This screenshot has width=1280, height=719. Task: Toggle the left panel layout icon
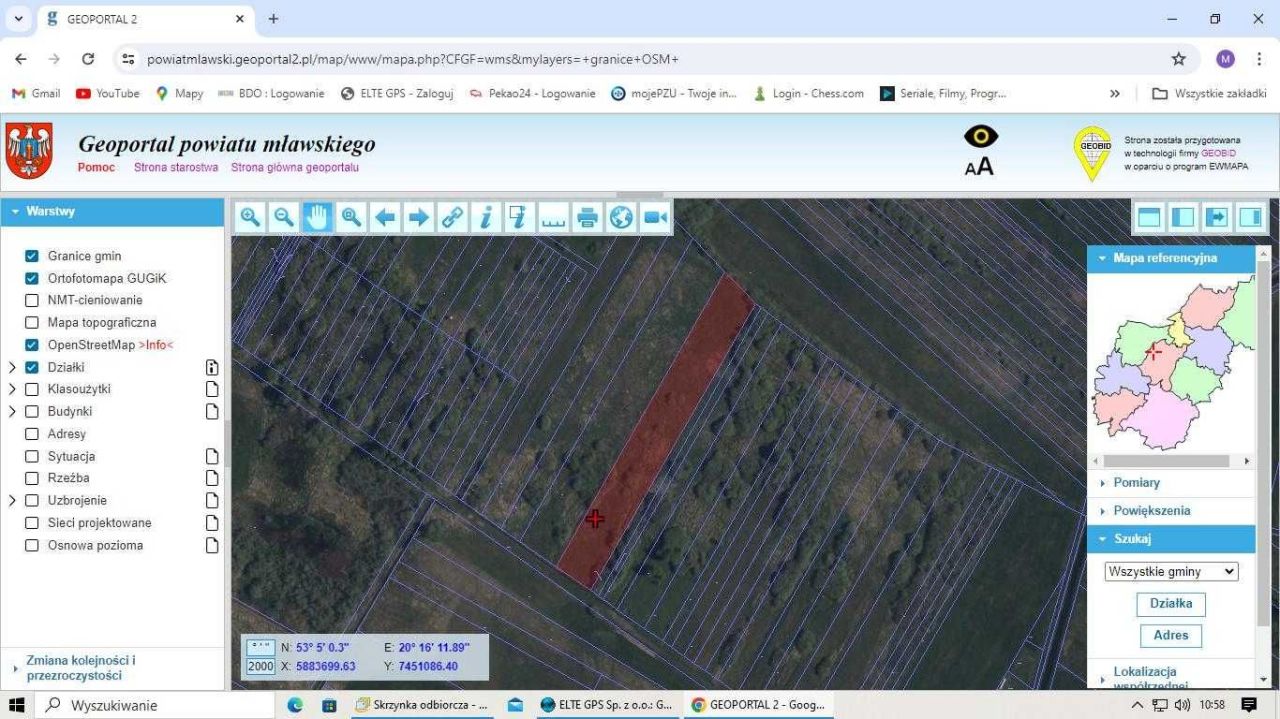1183,217
